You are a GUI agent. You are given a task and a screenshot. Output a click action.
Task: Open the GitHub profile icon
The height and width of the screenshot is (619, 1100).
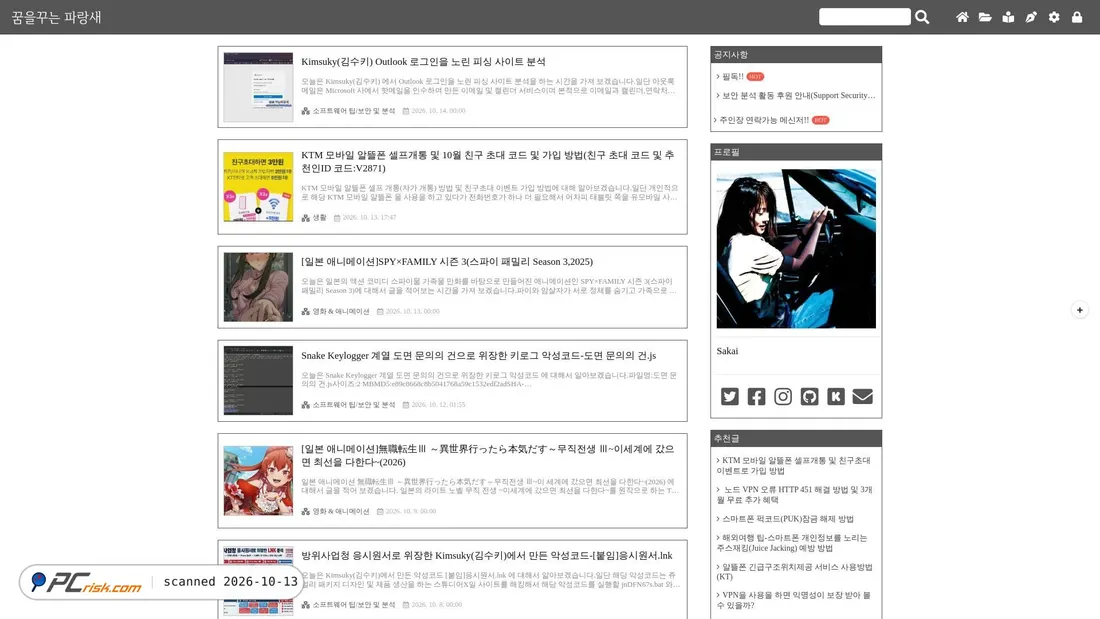(810, 397)
